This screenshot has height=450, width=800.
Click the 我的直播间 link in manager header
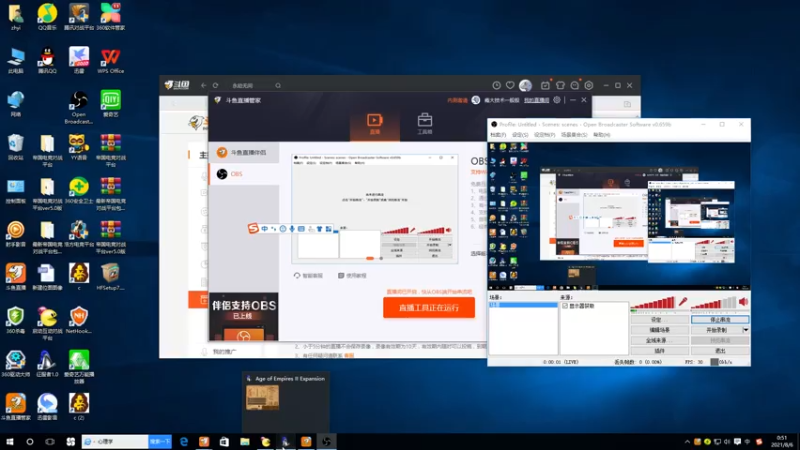536,101
